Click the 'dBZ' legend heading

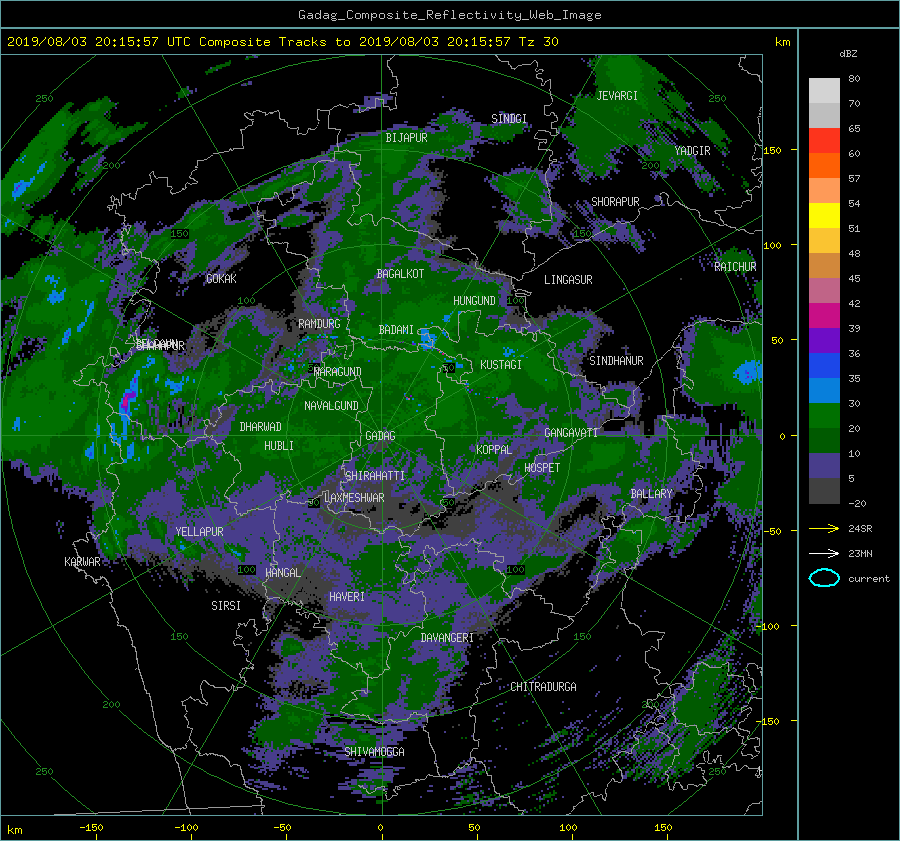point(848,54)
